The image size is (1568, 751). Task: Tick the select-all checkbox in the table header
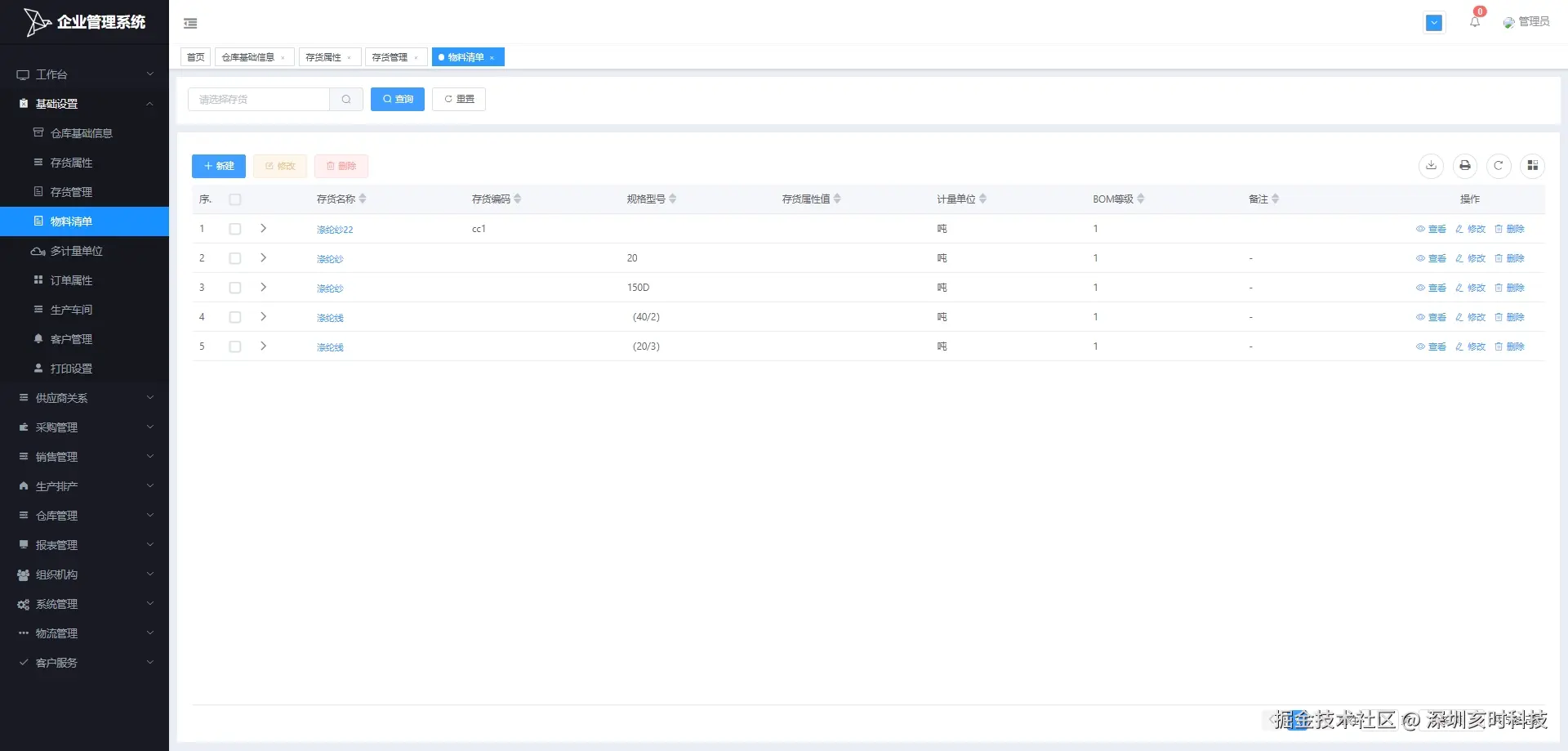point(235,199)
